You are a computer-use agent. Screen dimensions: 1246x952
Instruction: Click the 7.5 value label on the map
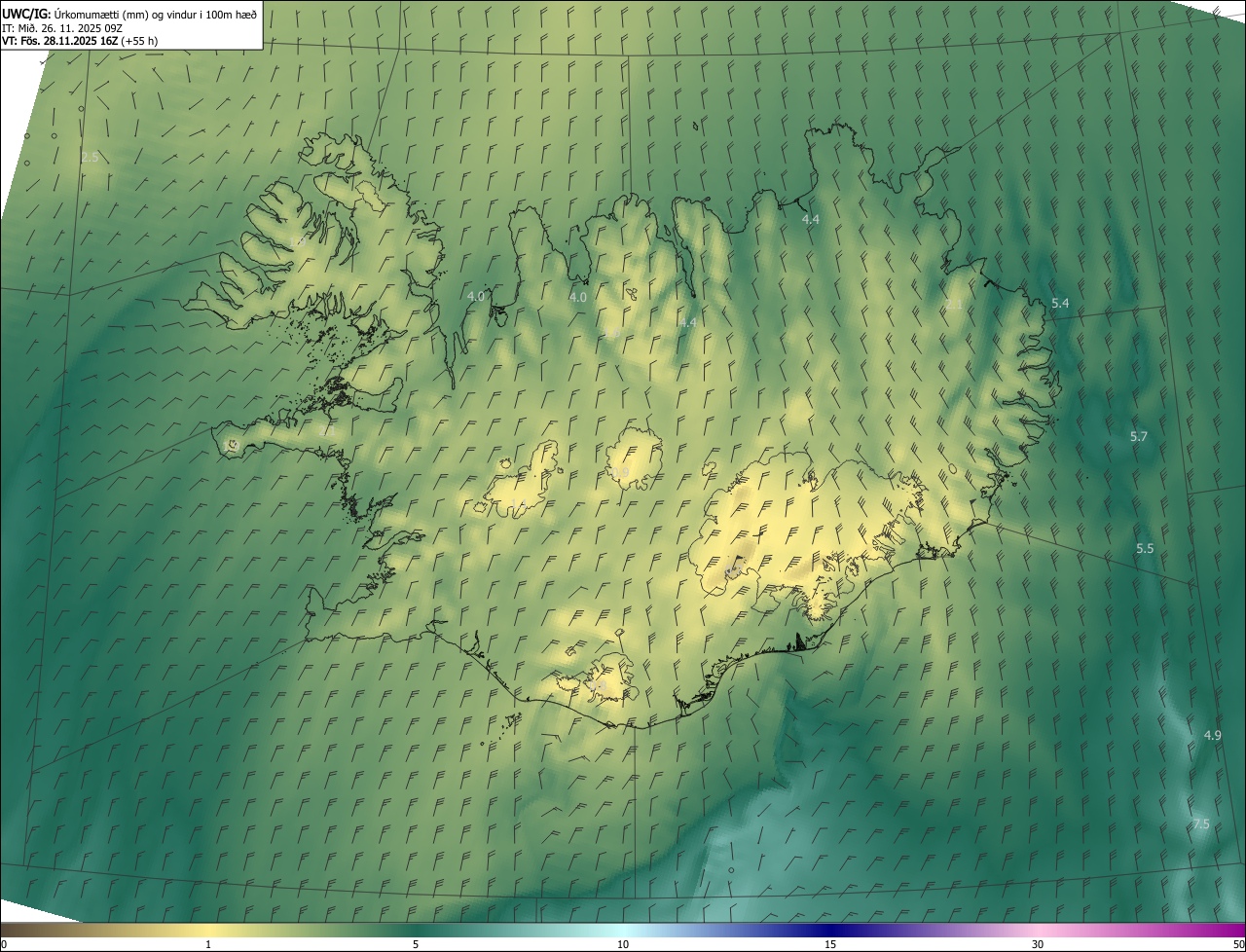[1201, 824]
